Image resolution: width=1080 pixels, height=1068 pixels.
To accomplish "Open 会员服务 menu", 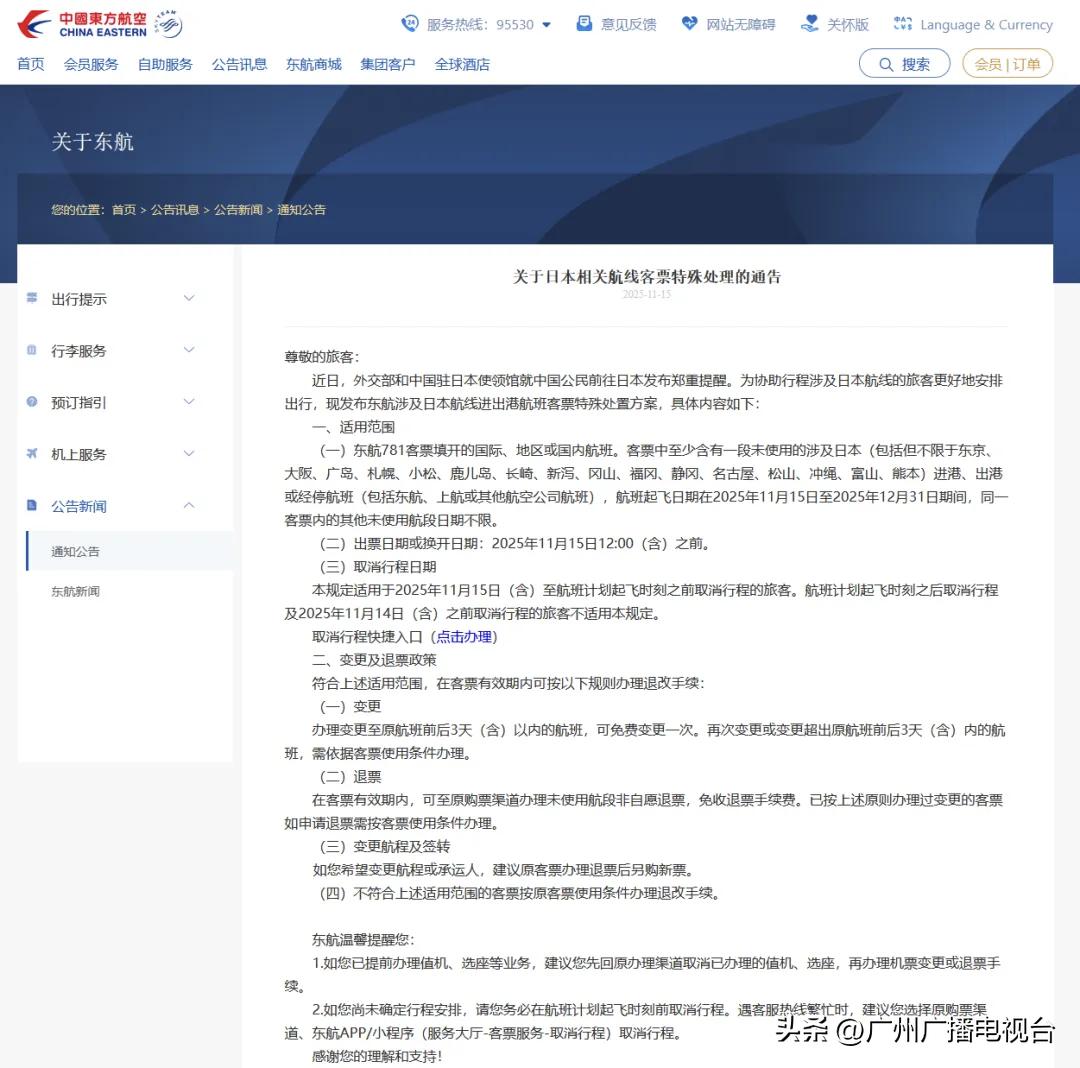I will click(x=91, y=64).
